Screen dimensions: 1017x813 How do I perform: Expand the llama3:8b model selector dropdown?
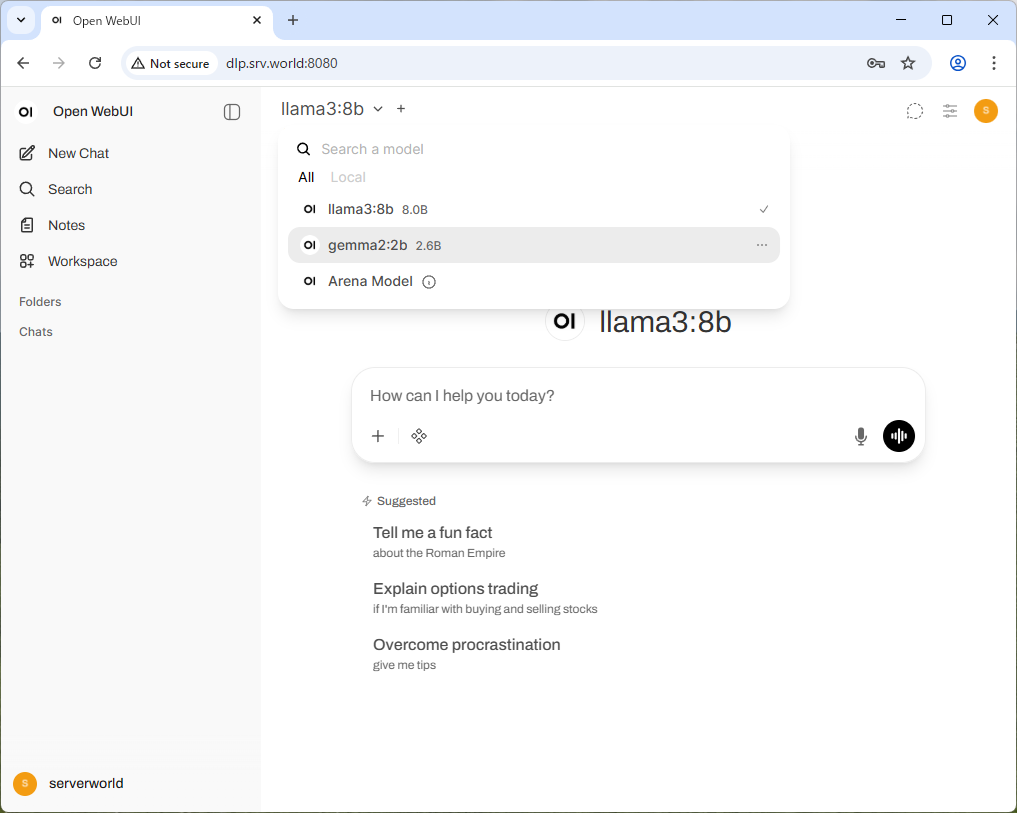tap(331, 109)
